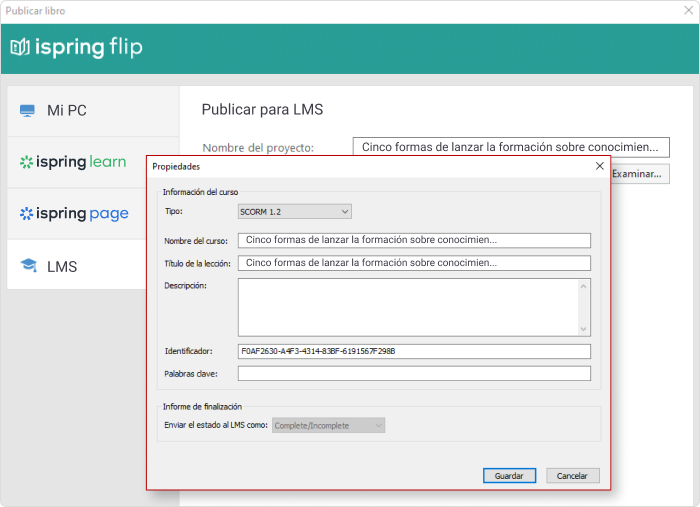Viewport: 700px width, 507px height.
Task: Switch to the iSpring Page tab
Action: pyautogui.click(x=77, y=214)
